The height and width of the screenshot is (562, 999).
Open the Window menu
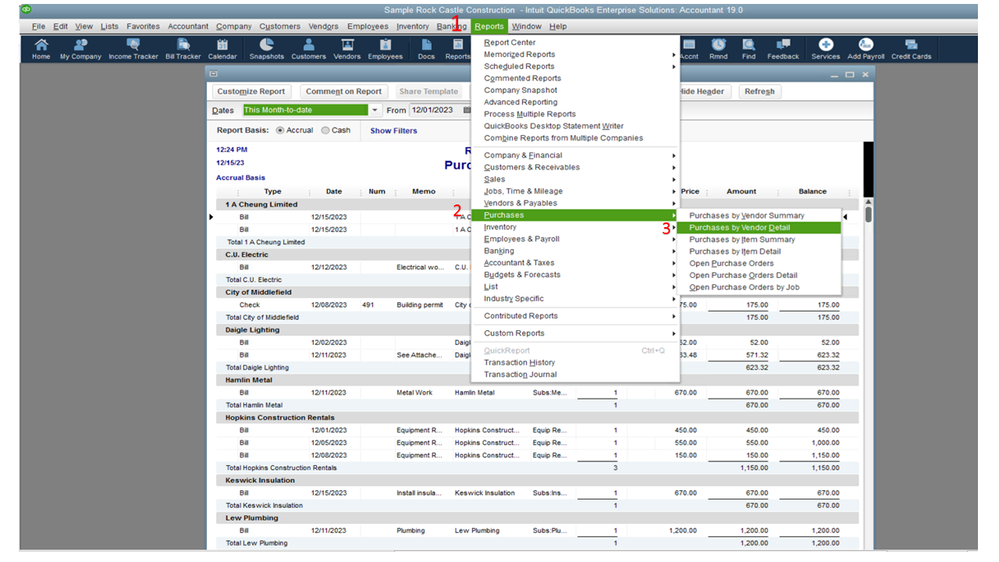click(x=526, y=26)
